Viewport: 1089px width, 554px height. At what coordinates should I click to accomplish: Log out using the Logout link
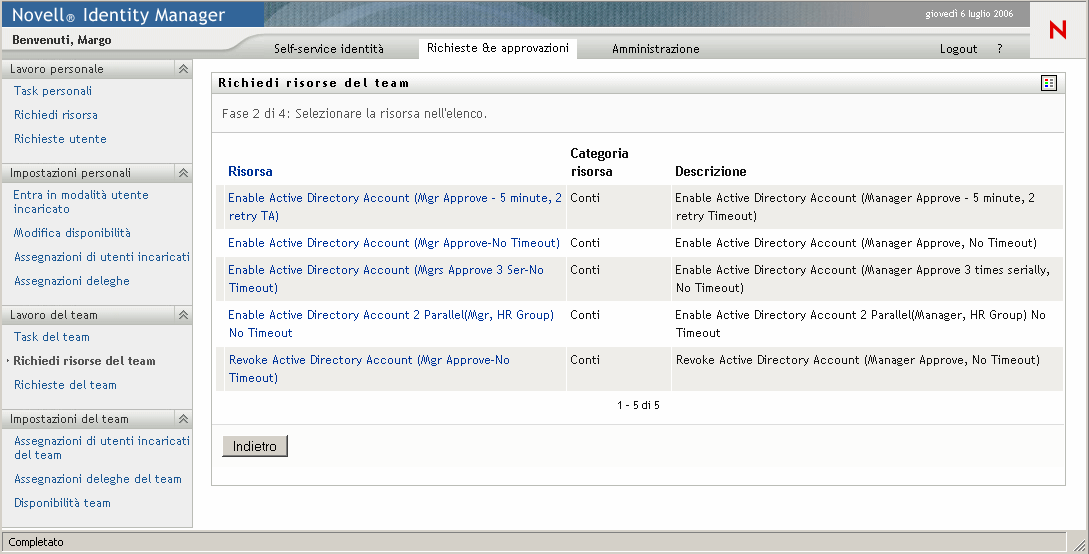click(x=958, y=49)
